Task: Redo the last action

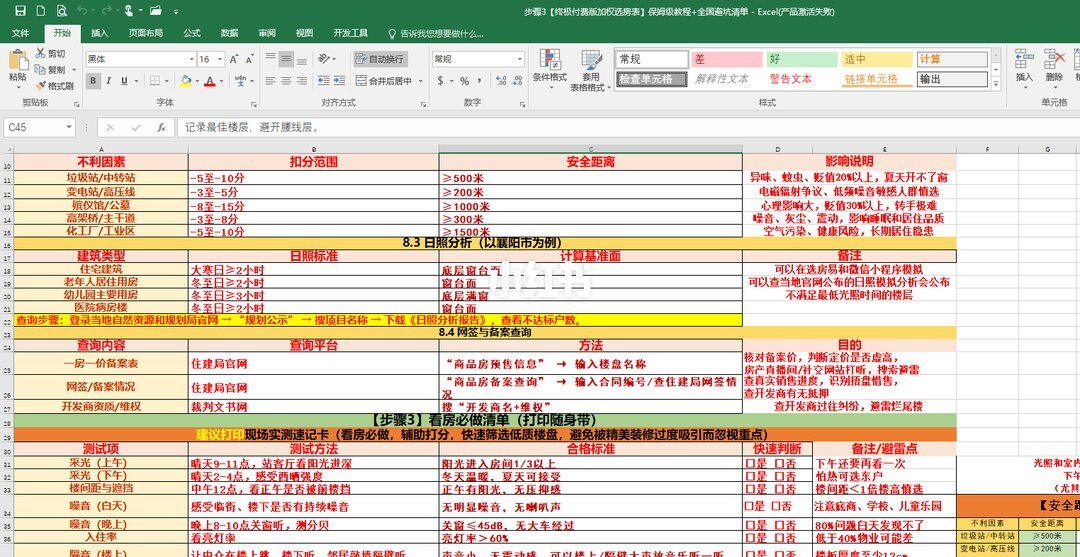Action: click(106, 11)
